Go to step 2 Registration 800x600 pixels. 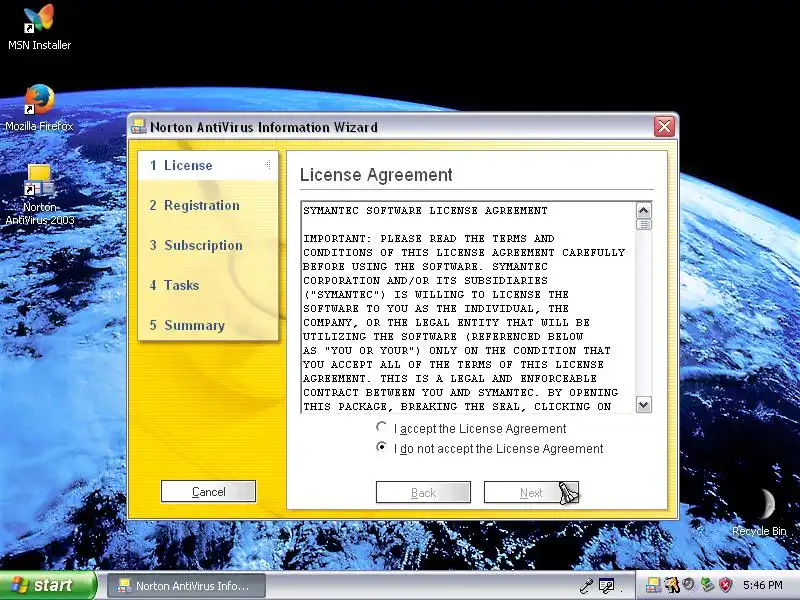(194, 205)
